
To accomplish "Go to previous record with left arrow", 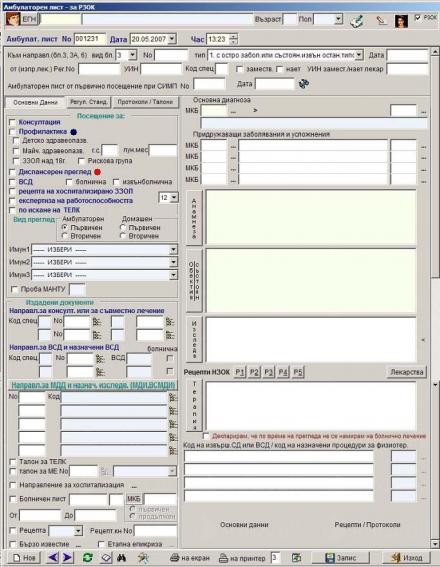I will pos(53,557).
